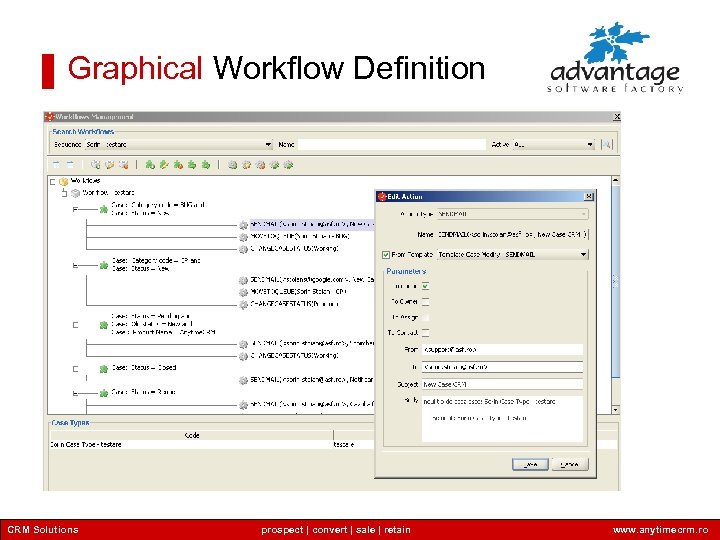Close the Edit Action dialog

[x=588, y=197]
